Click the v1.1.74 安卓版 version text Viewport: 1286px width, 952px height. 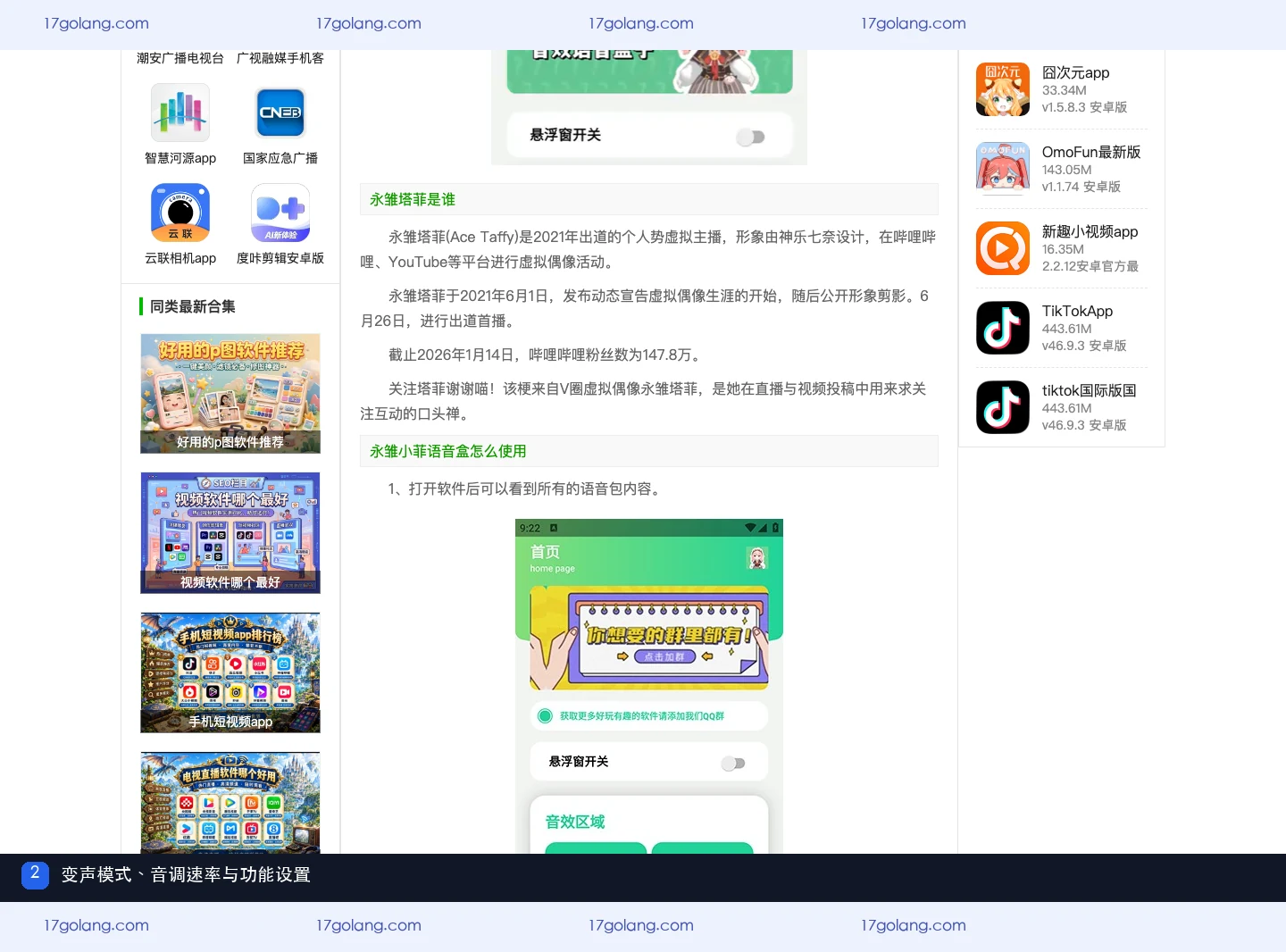coord(1081,187)
